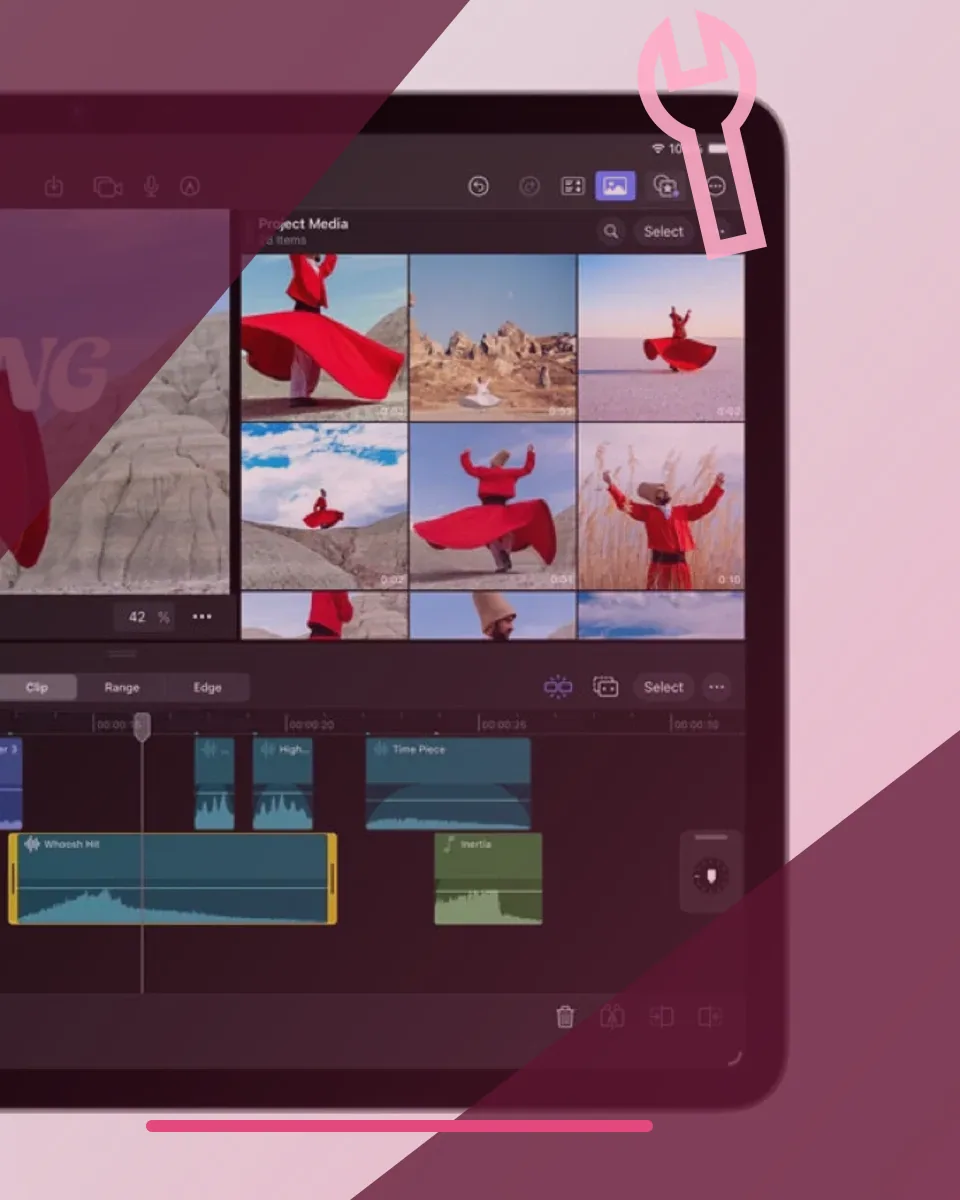Tap the import media icon in top toolbar
Screen dimensions: 960x1200
(x=54, y=187)
